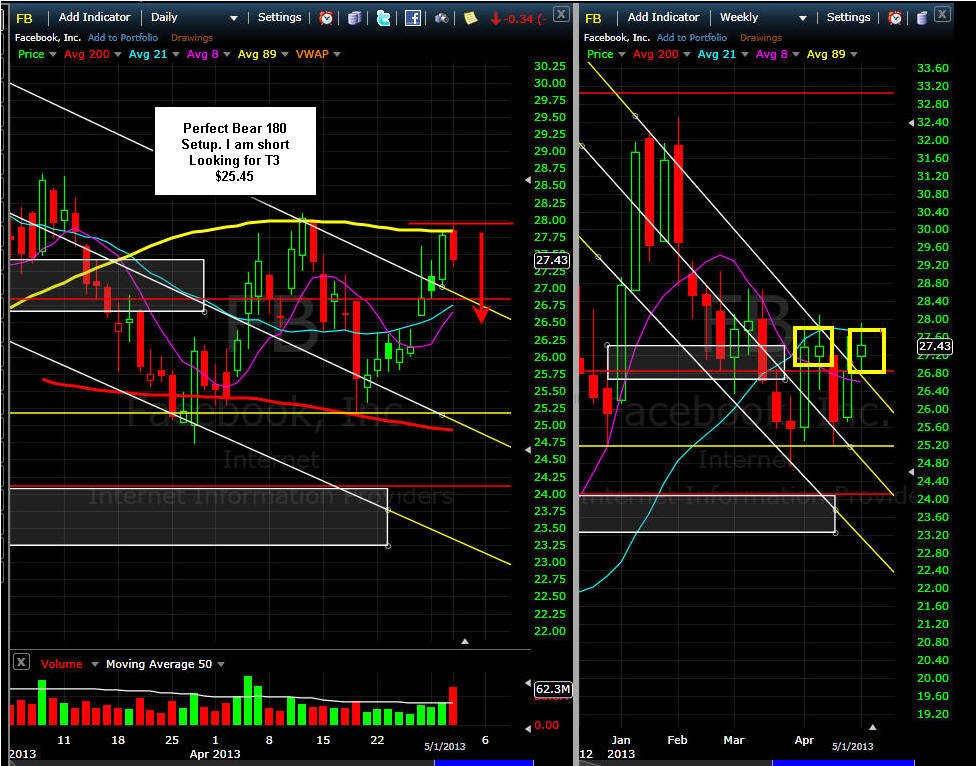Click the 33.60 price level on Weekly axis
The width and height of the screenshot is (976, 766).
[932, 68]
